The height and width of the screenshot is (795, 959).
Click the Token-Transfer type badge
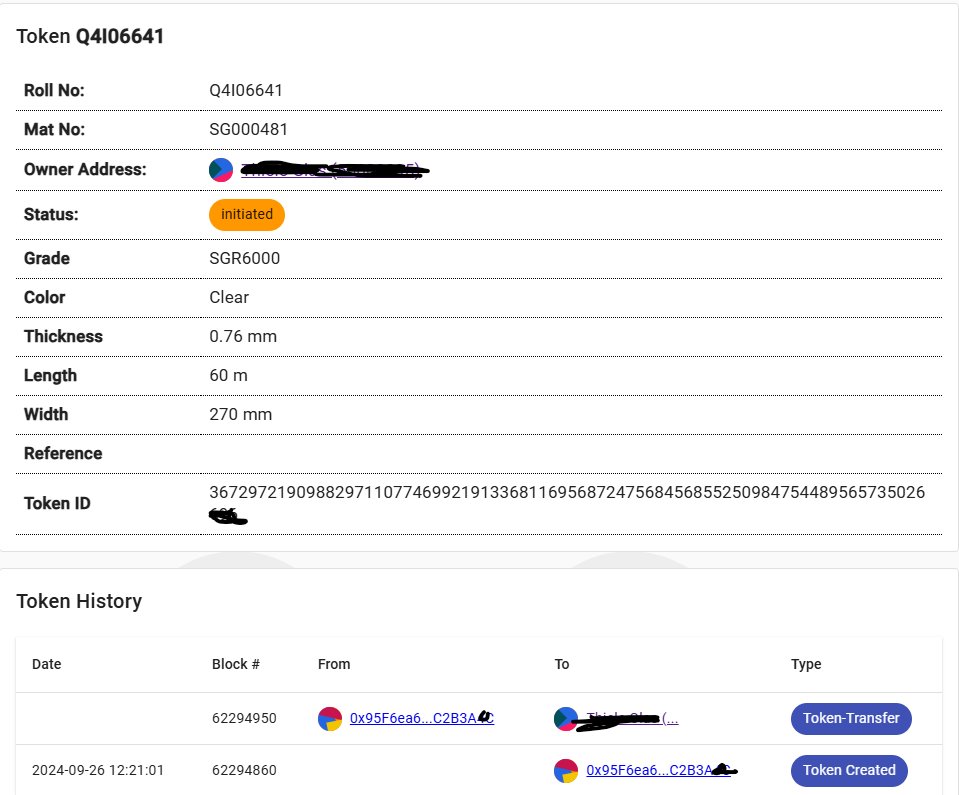(851, 719)
